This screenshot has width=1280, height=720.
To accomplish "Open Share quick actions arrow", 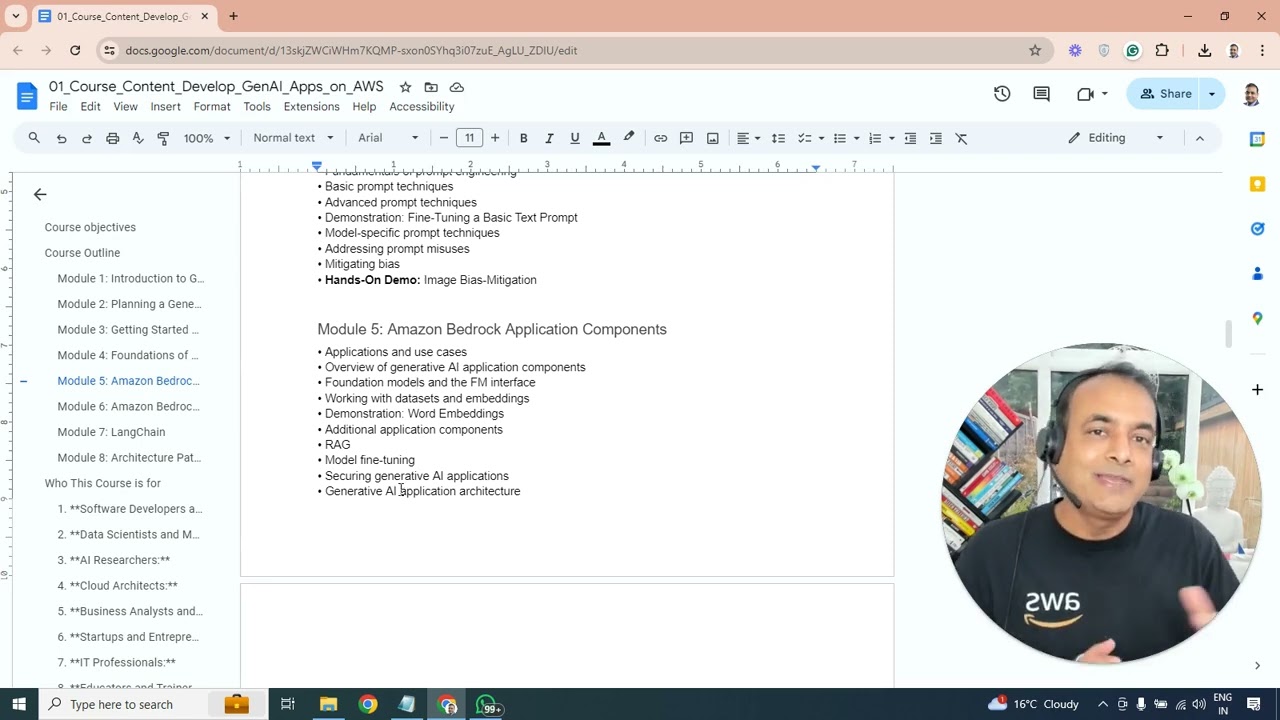I will point(1212,94).
